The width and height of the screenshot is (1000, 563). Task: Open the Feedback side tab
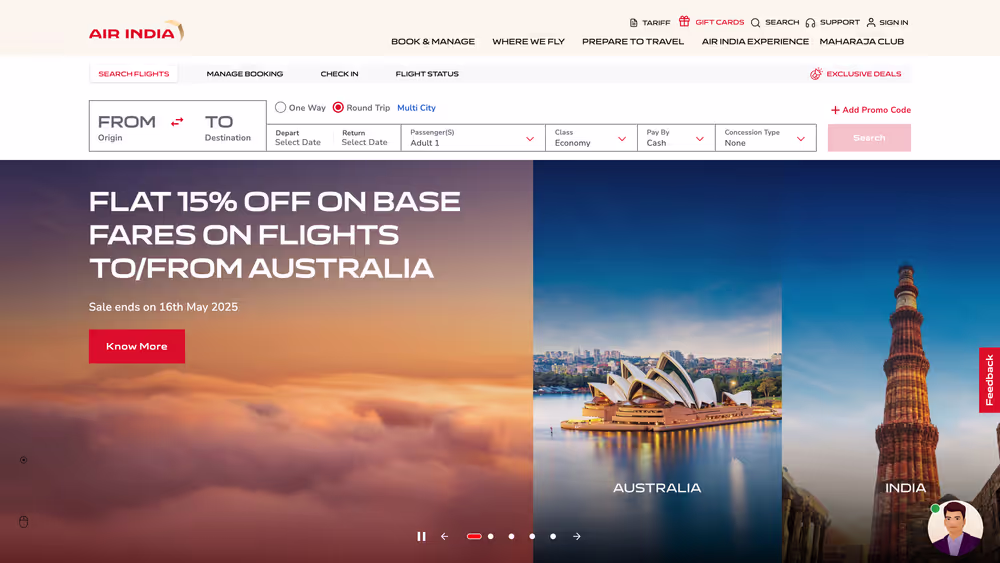[989, 380]
